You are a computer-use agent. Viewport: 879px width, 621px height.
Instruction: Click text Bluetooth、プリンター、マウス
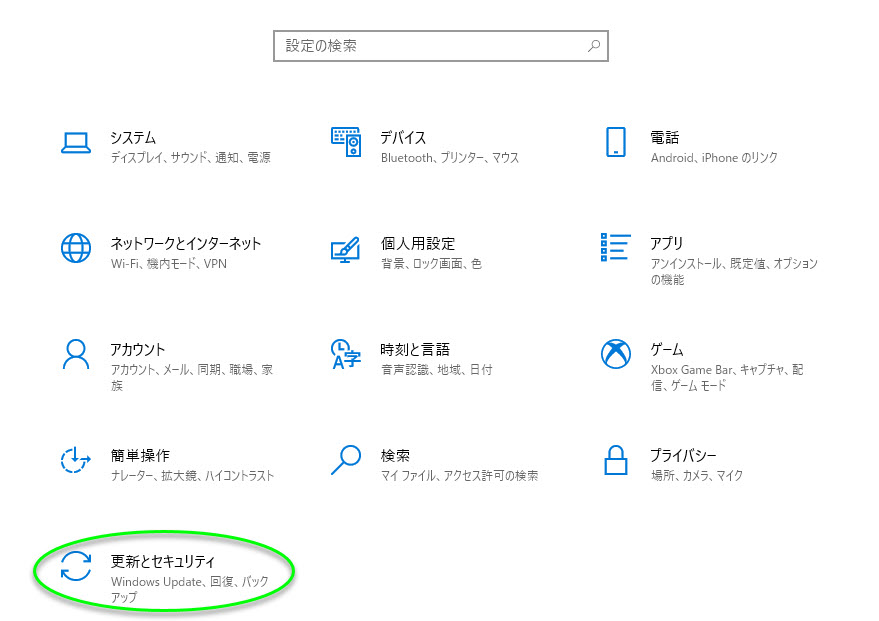click(x=450, y=157)
